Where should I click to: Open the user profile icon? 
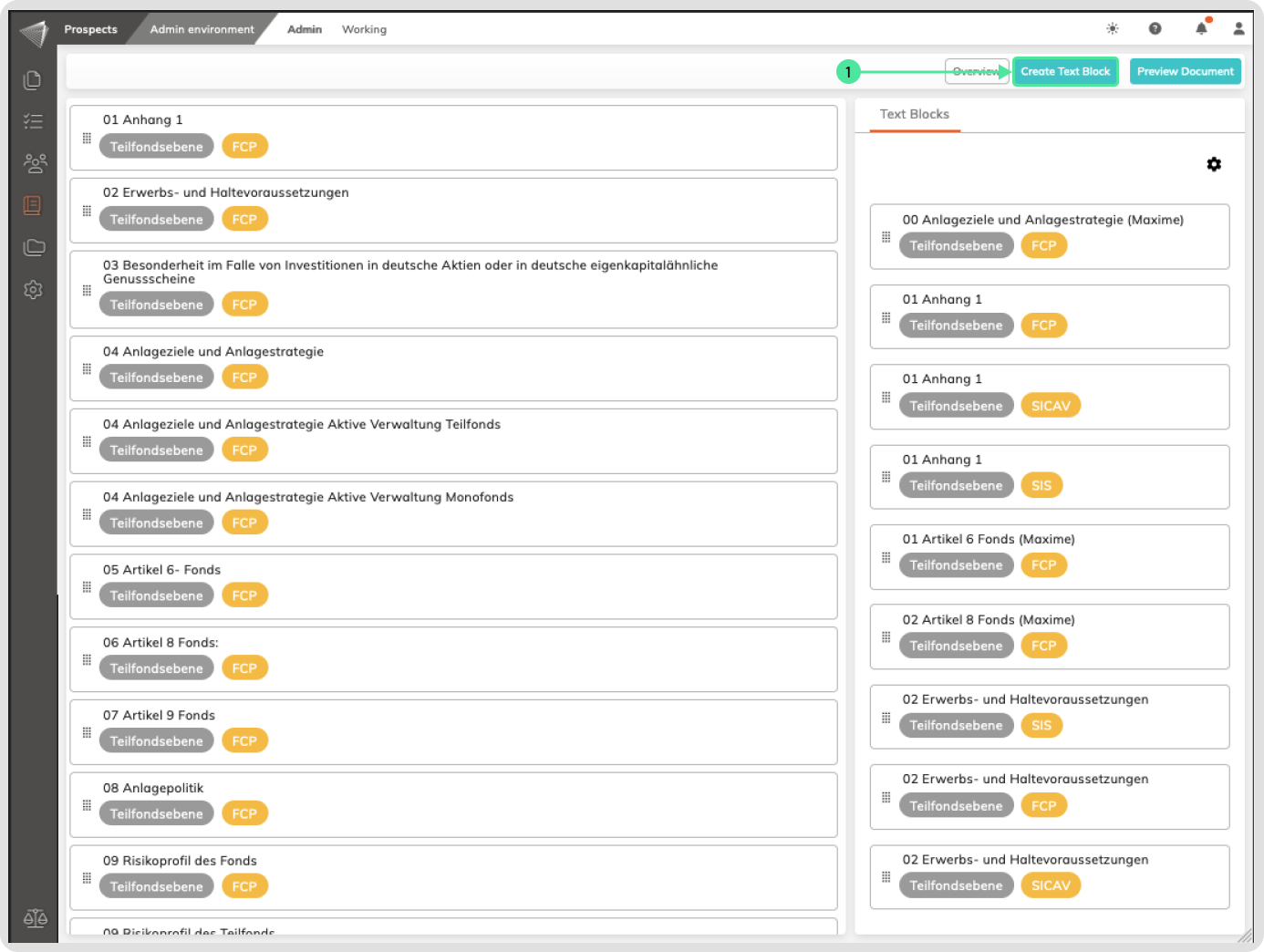pos(1238,29)
